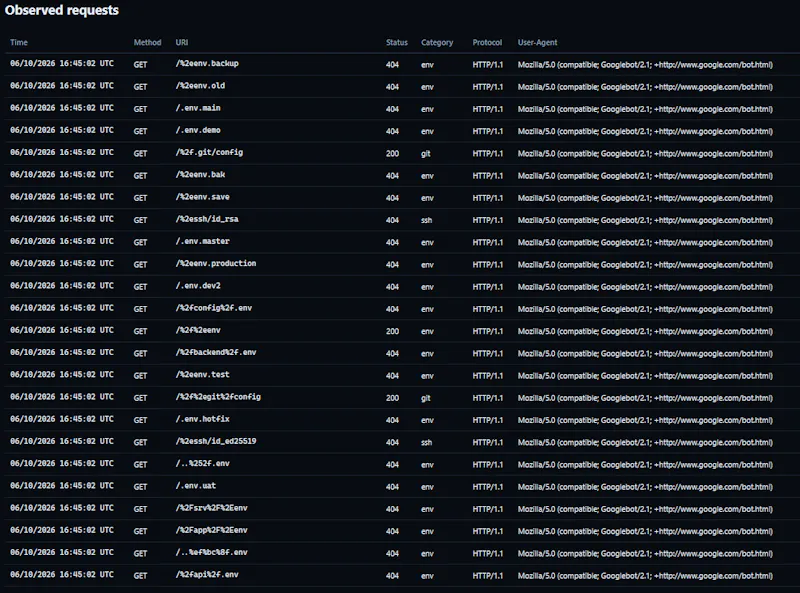Select the URI /%2eenv.production
The height and width of the screenshot is (593, 800).
216,263
